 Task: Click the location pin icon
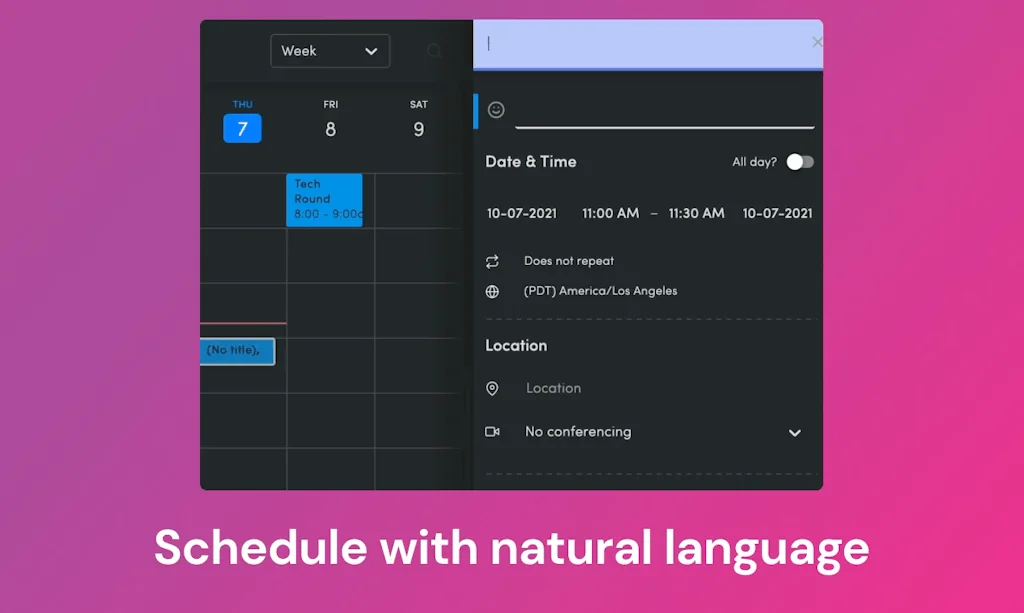click(492, 388)
